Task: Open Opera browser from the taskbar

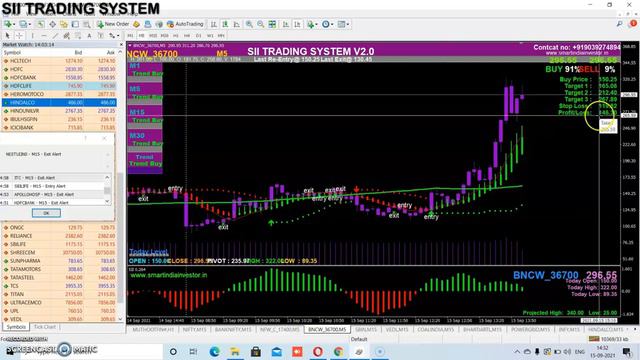Action: (x=318, y=351)
